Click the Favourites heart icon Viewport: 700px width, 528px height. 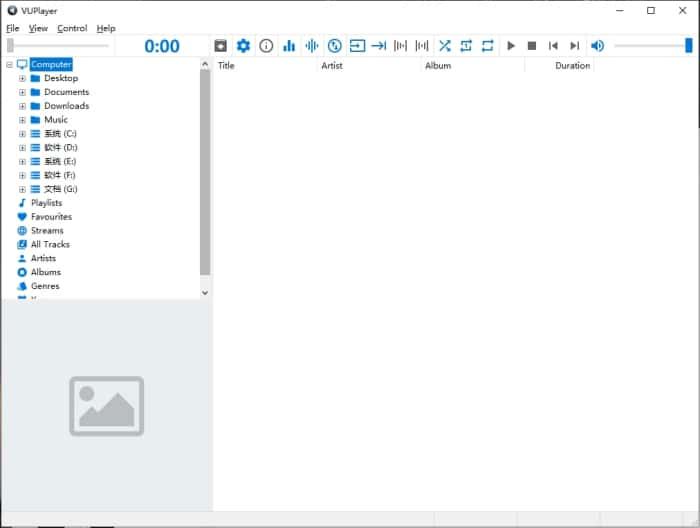click(22, 217)
